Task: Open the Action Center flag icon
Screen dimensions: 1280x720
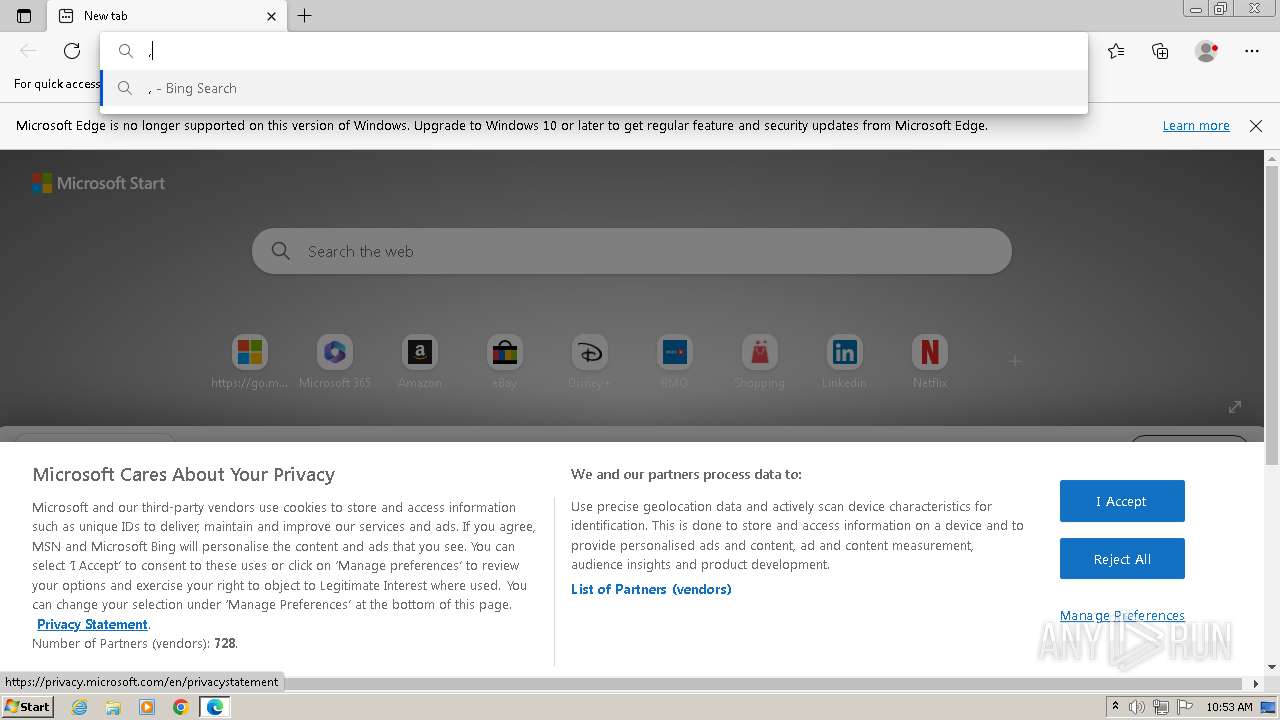Action: tap(1184, 707)
